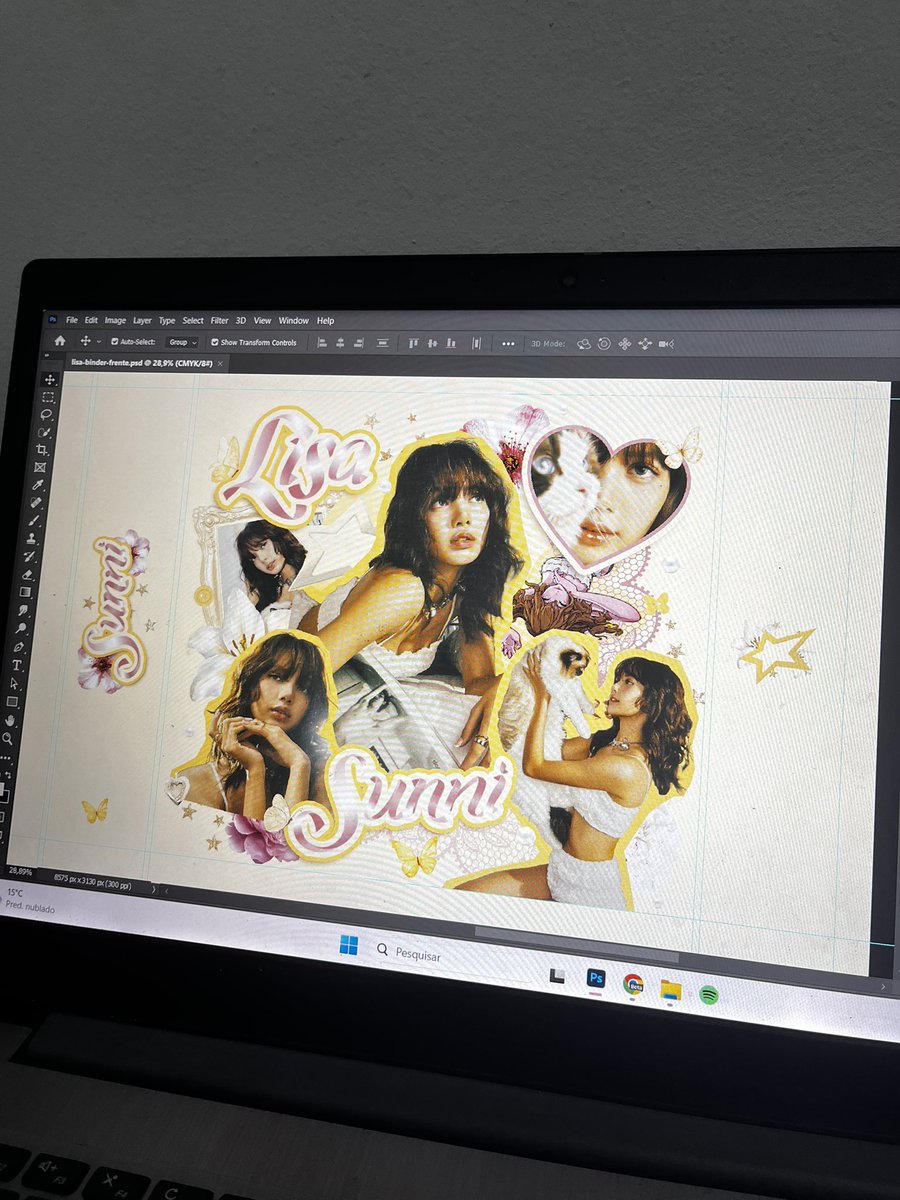Select the Smudge tool
Viewport: 900px width, 1200px height.
23,609
